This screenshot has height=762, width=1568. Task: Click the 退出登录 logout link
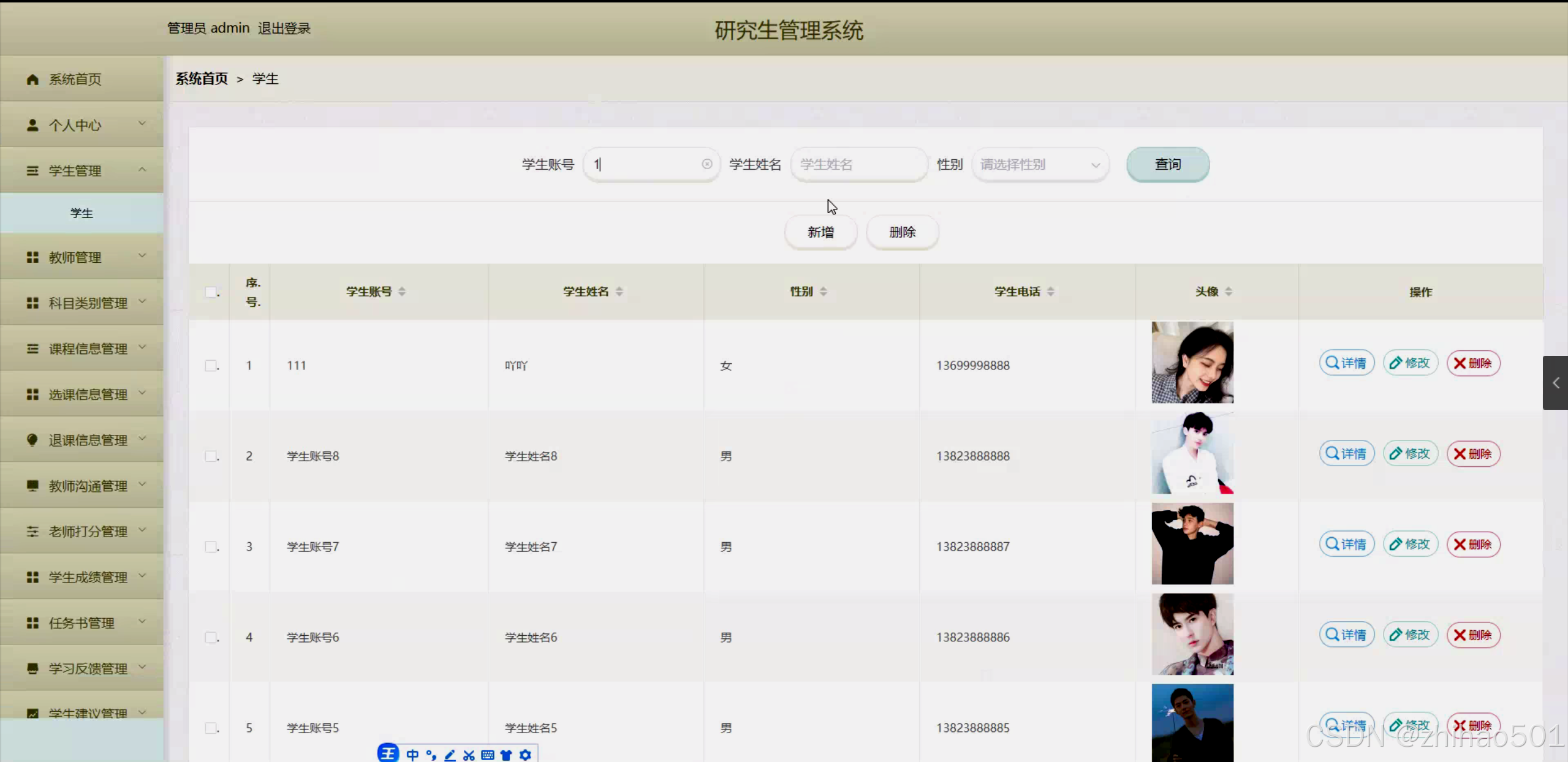pos(284,28)
